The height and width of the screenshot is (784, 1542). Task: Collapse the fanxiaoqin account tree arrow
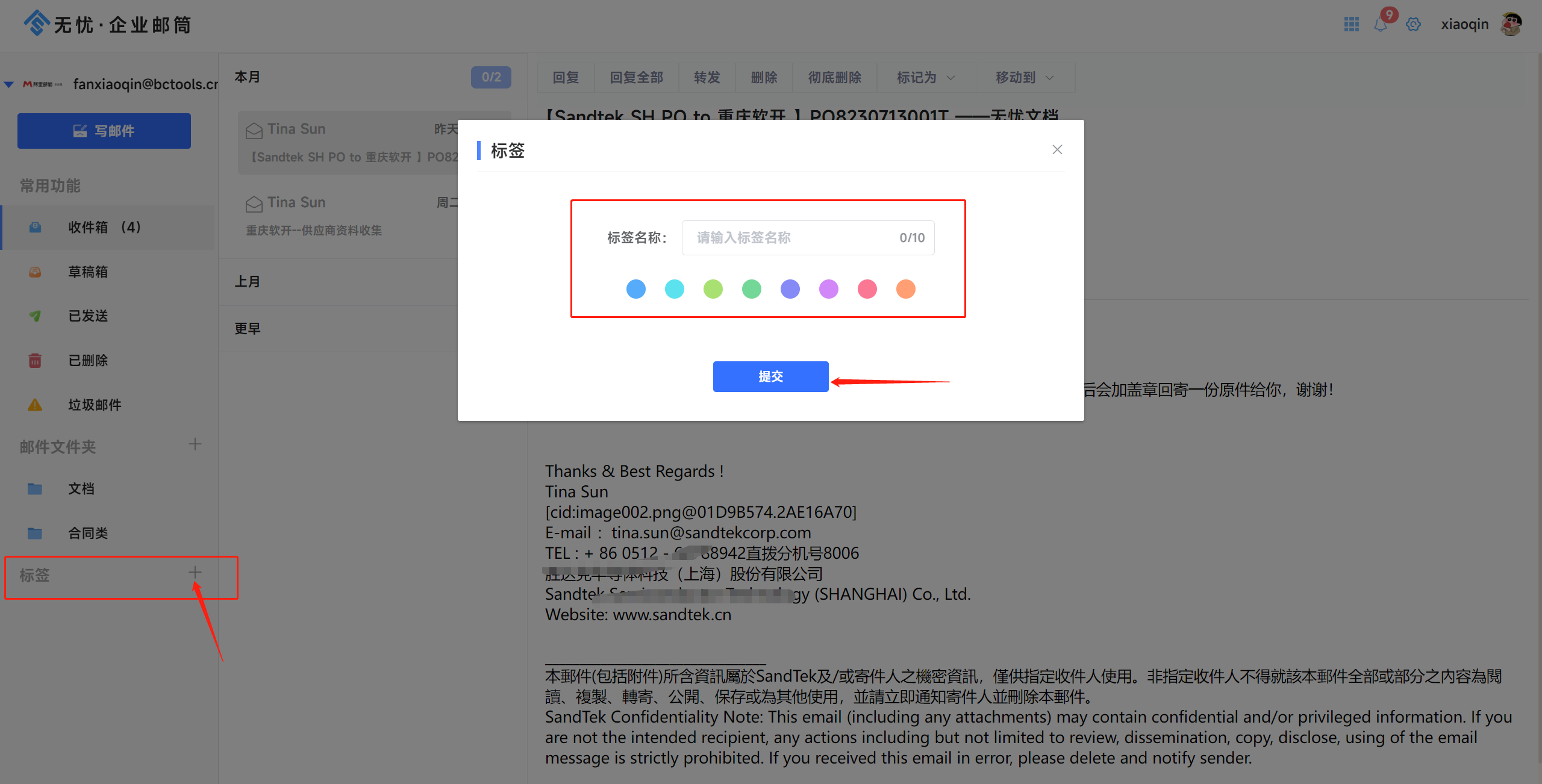(9, 84)
